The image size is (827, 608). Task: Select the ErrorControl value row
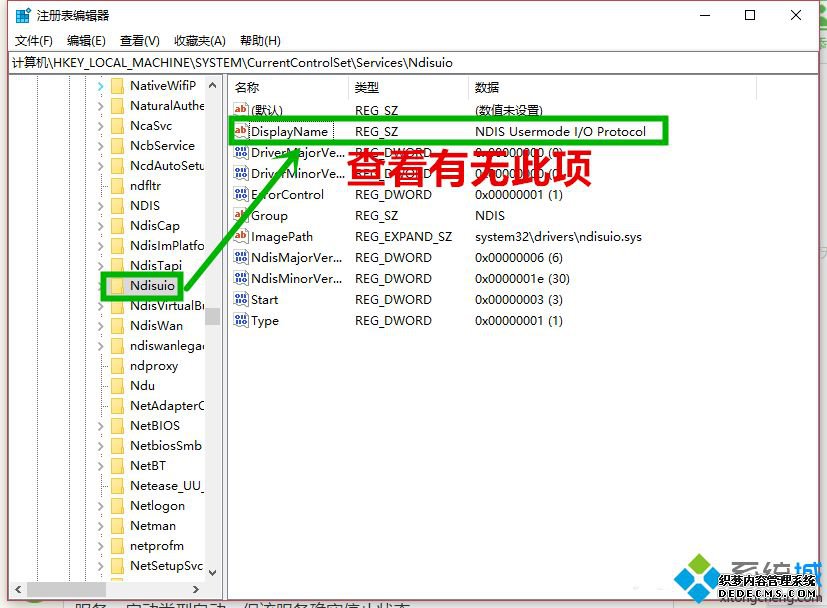[x=398, y=195]
